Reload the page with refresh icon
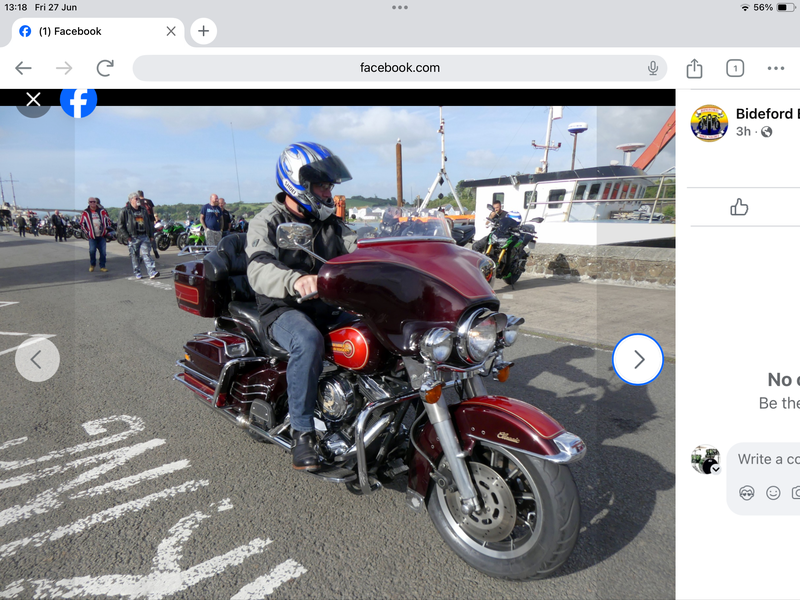800x600 pixels. (x=105, y=68)
